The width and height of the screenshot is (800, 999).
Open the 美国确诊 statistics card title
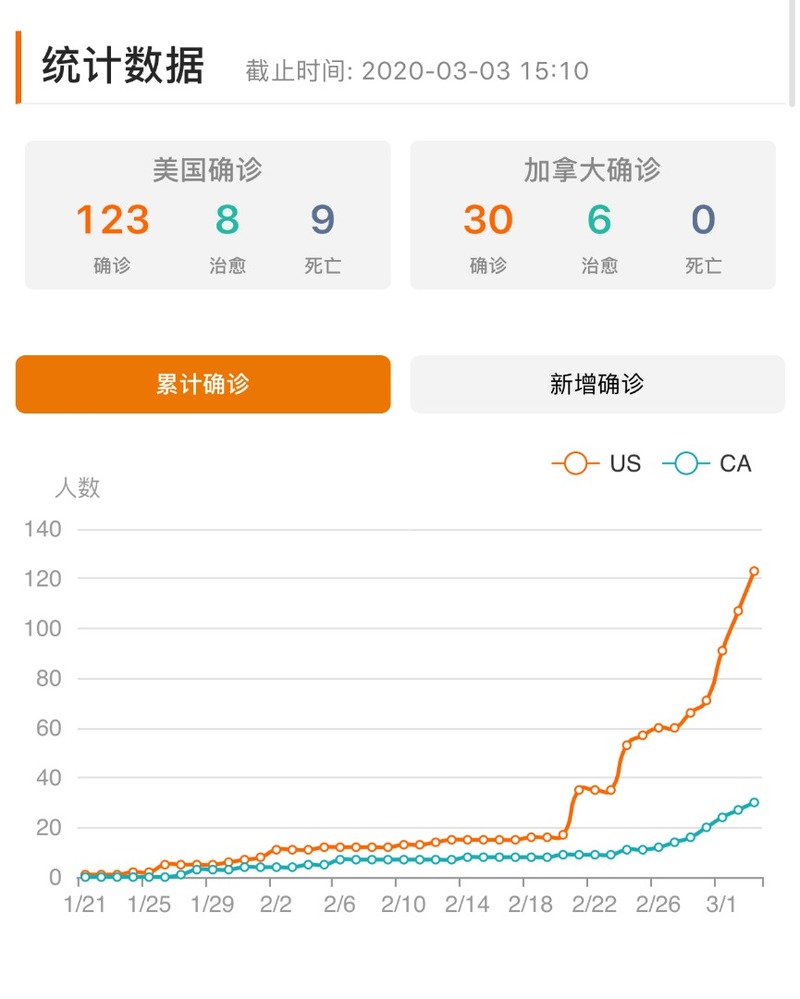point(207,170)
